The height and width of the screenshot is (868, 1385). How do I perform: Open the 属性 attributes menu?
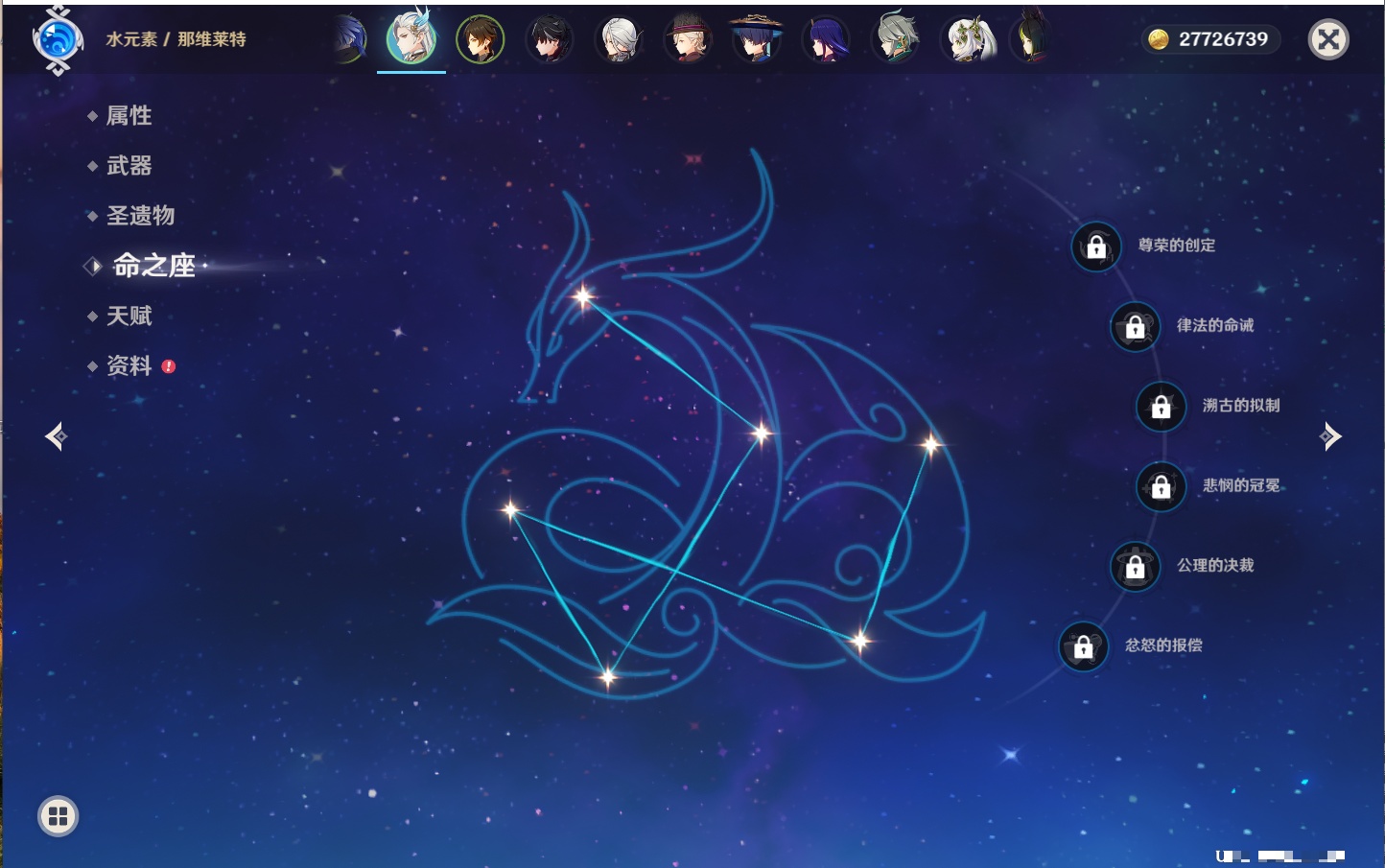point(129,116)
